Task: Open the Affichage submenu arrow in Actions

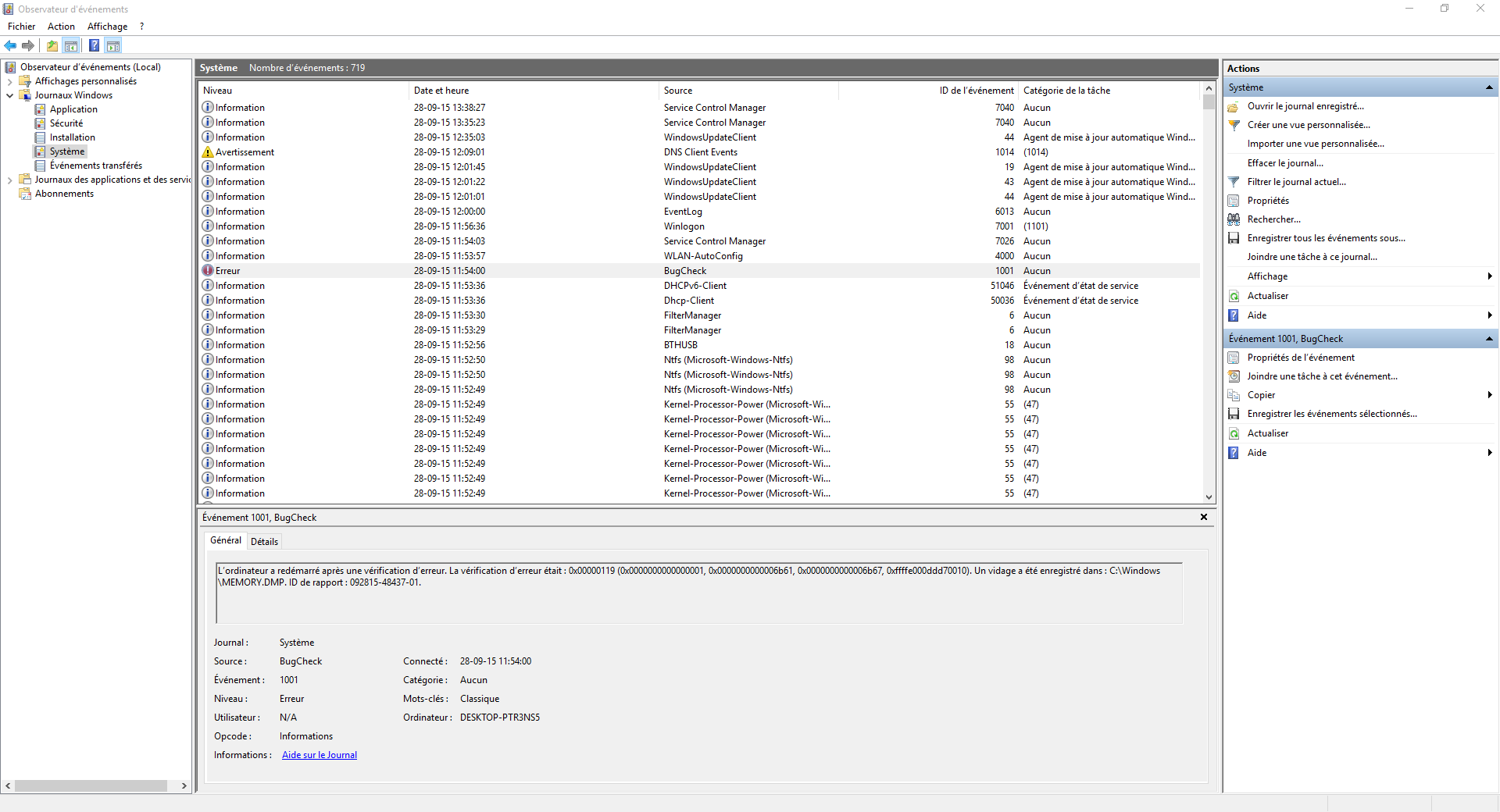Action: (1490, 276)
